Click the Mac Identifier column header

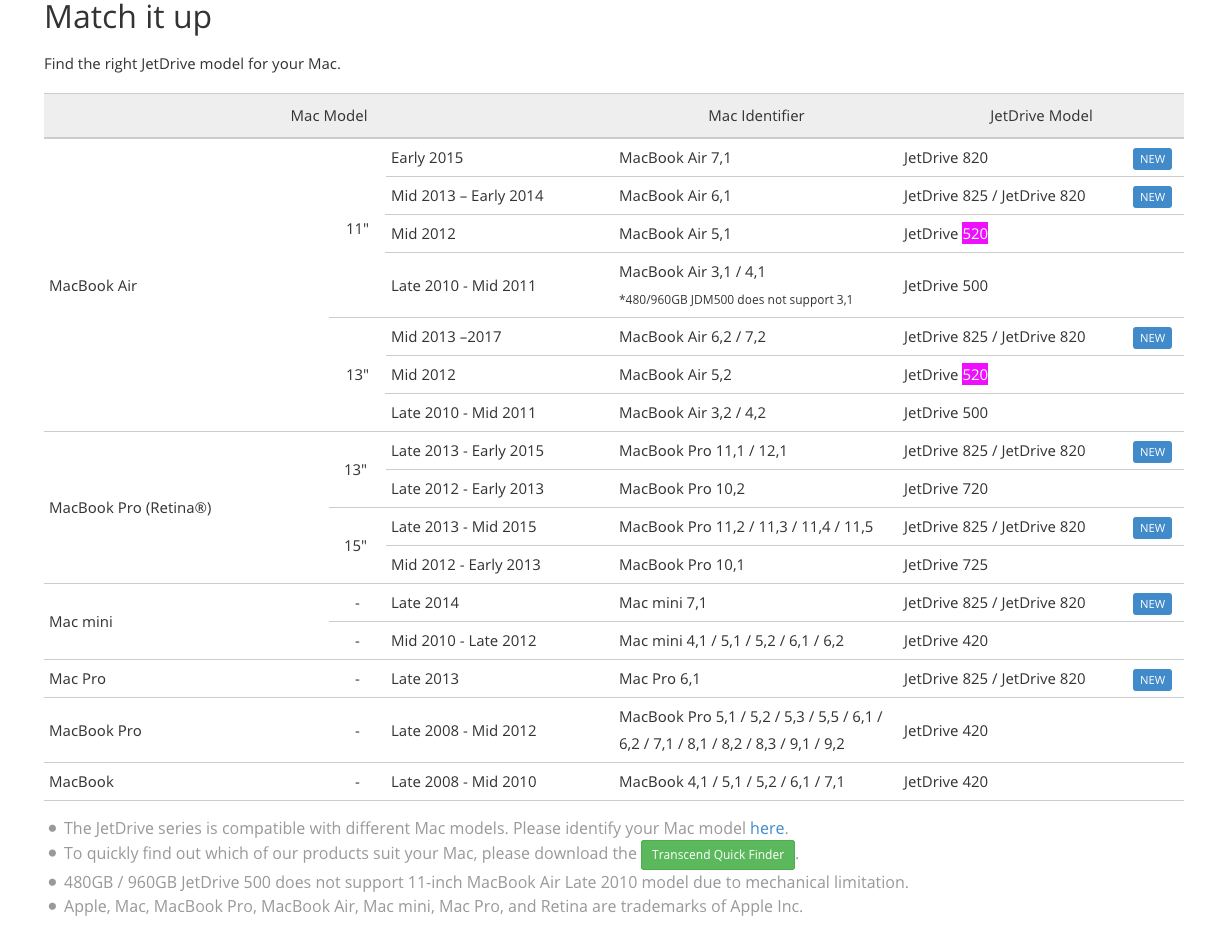[x=756, y=116]
